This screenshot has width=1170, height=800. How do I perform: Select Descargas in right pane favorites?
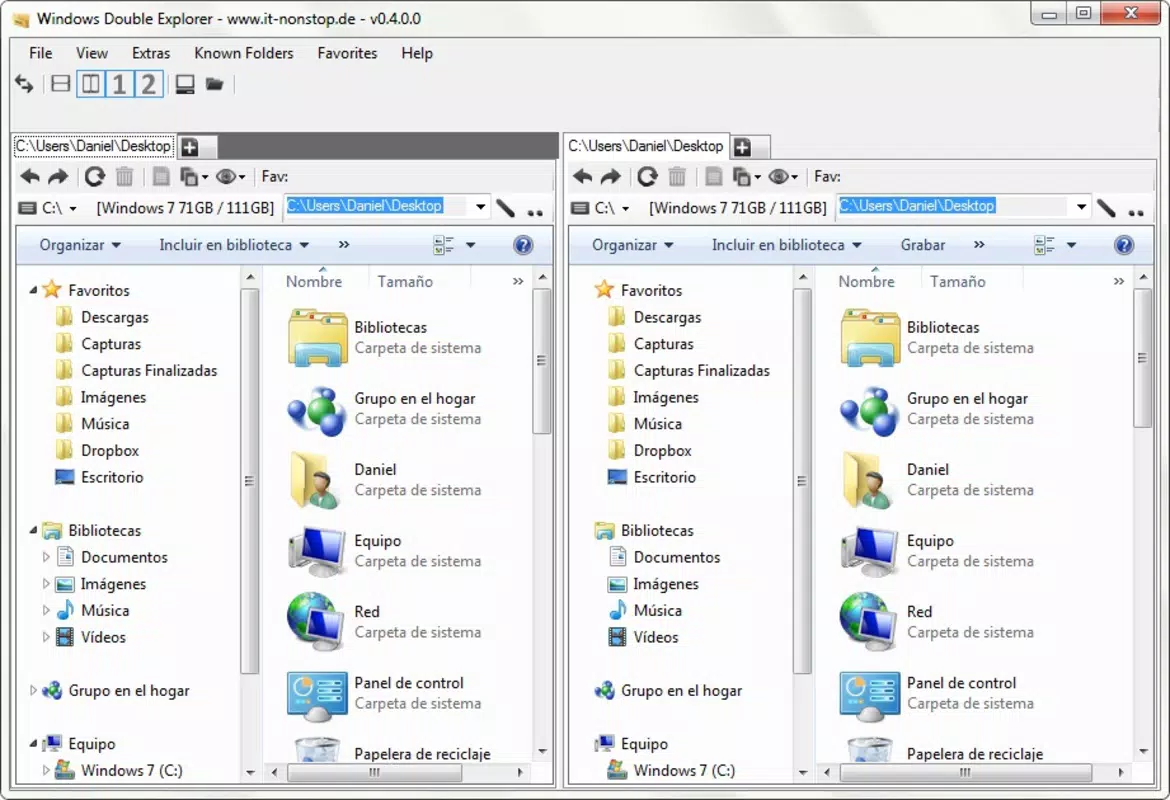click(667, 317)
